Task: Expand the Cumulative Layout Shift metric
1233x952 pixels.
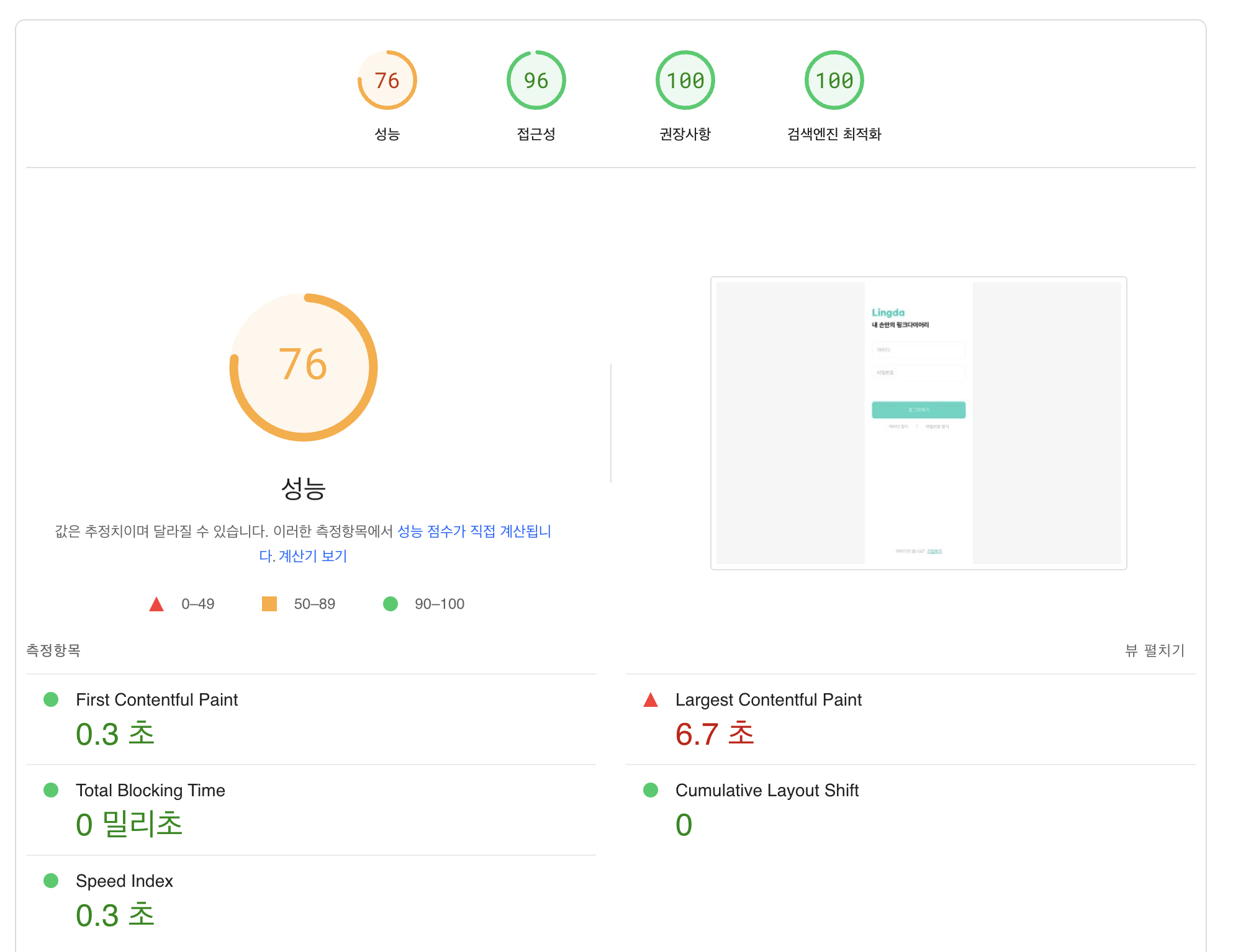Action: [x=766, y=790]
